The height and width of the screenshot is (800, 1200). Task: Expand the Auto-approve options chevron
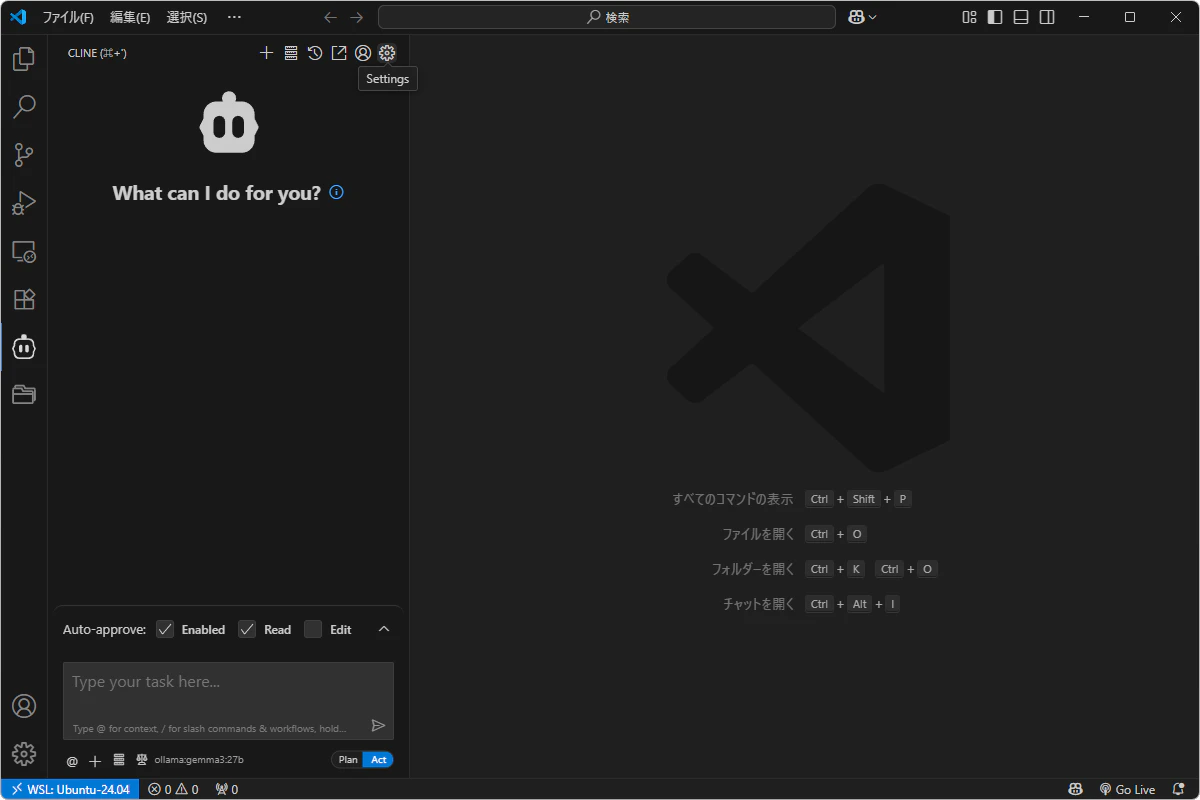(x=384, y=629)
